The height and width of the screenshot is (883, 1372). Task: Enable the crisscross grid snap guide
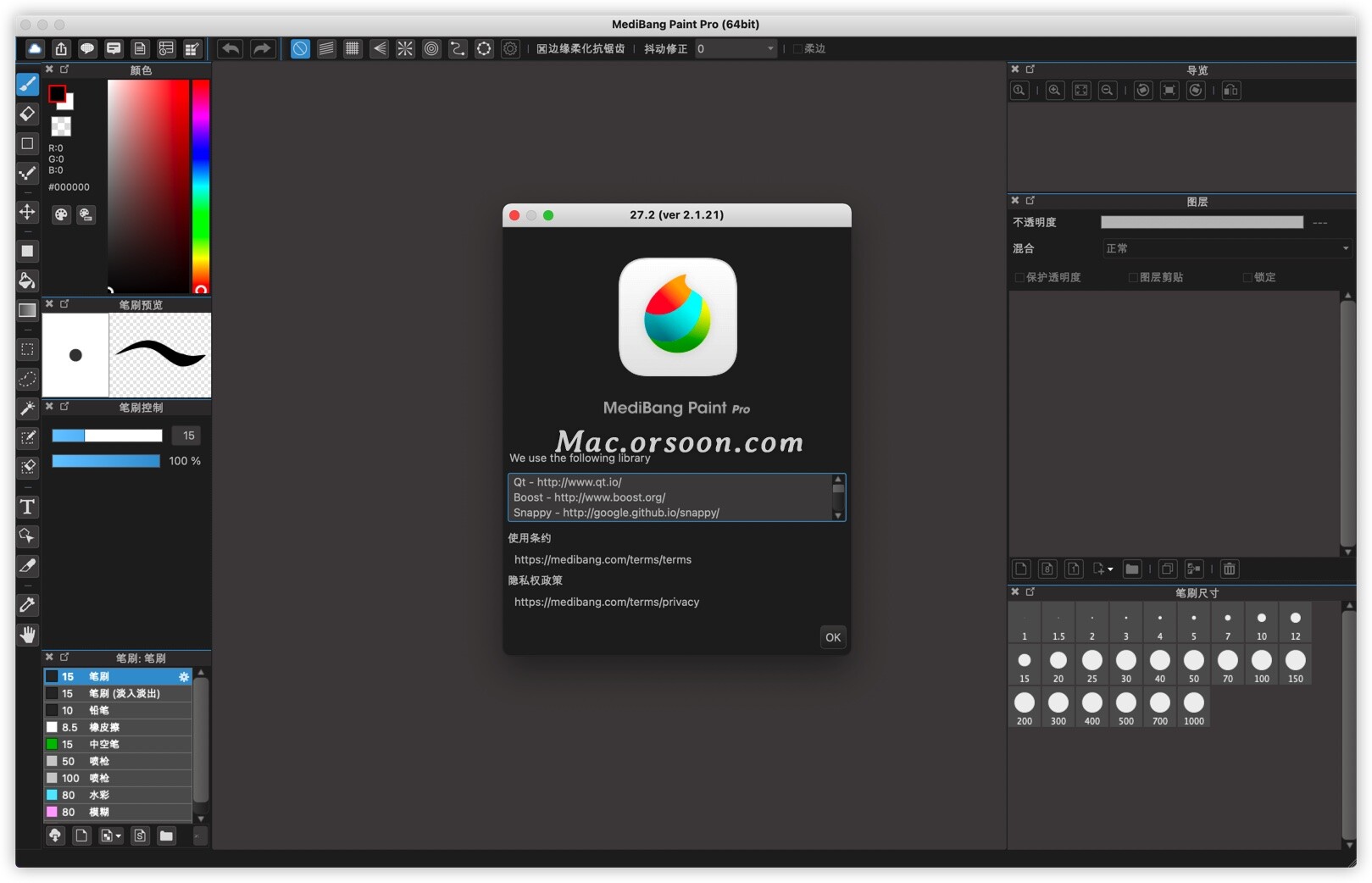[x=353, y=48]
